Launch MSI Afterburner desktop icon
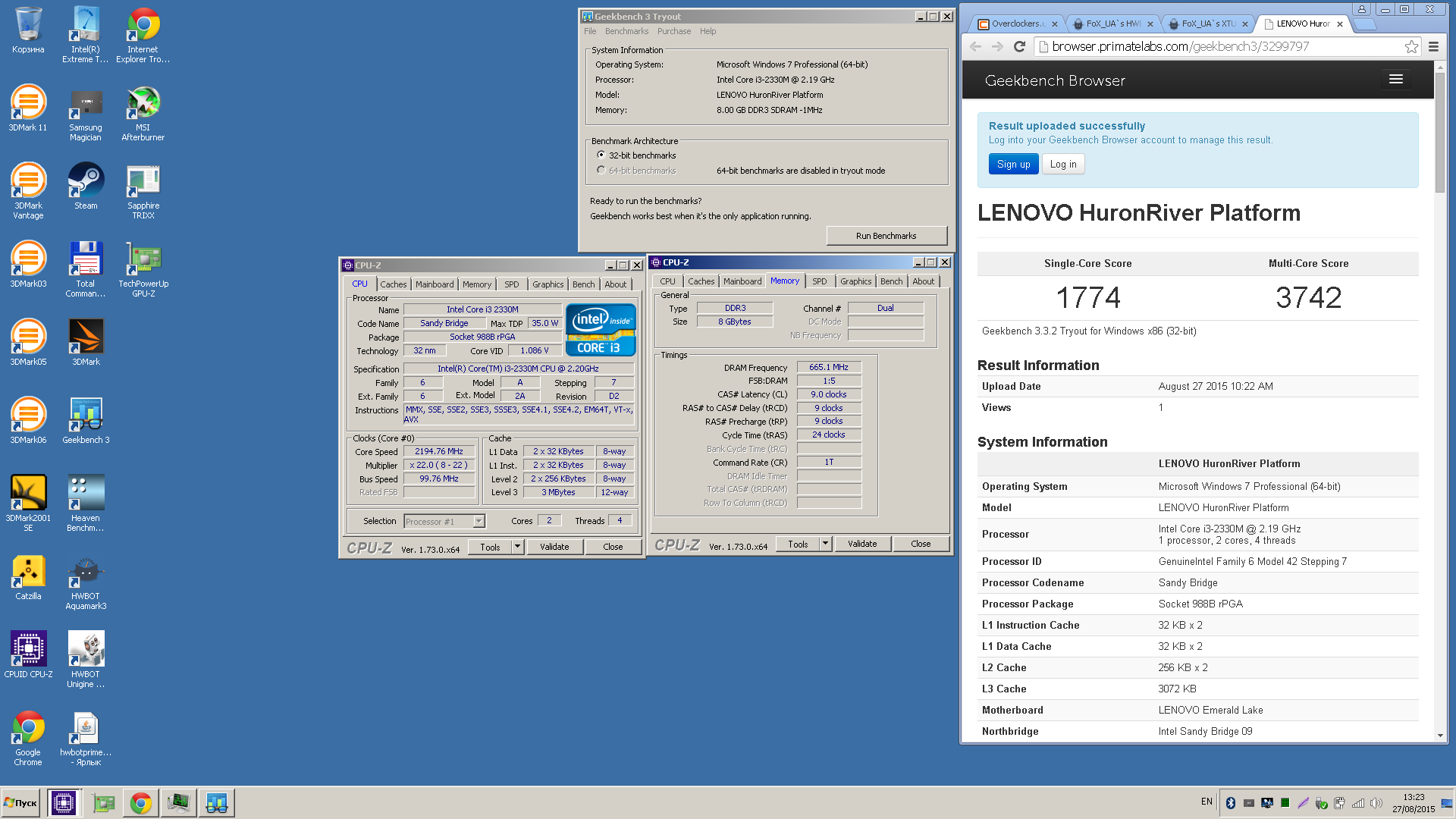This screenshot has height=819, width=1456. click(x=143, y=114)
